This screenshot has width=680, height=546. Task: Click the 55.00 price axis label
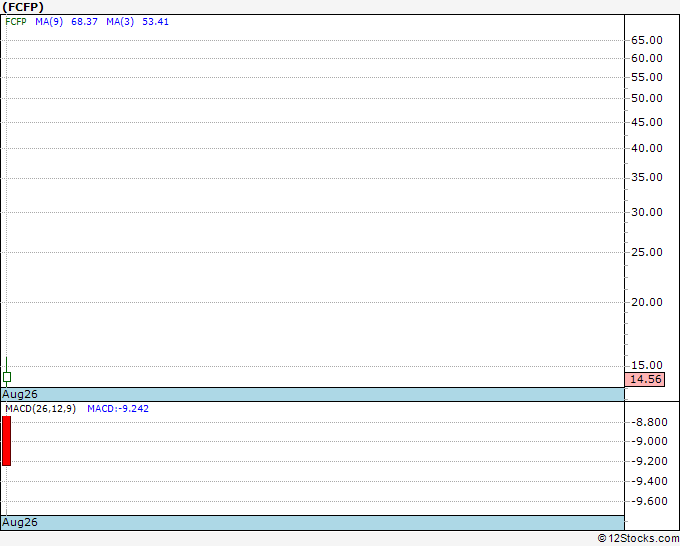click(647, 77)
